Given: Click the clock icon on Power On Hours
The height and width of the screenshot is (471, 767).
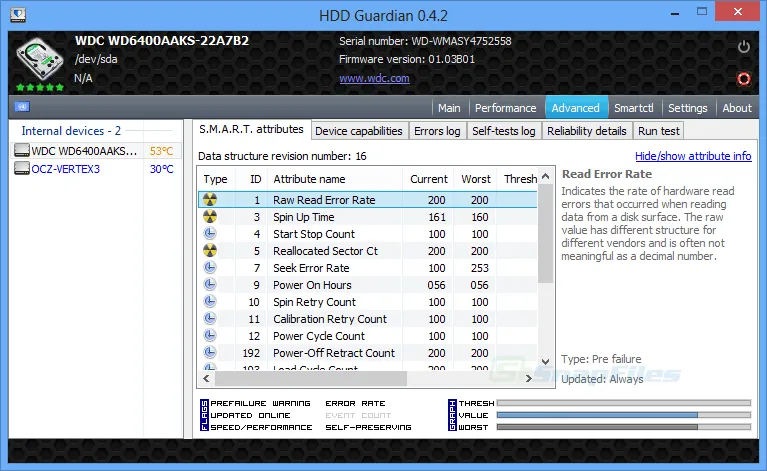Looking at the screenshot, I should [x=210, y=284].
